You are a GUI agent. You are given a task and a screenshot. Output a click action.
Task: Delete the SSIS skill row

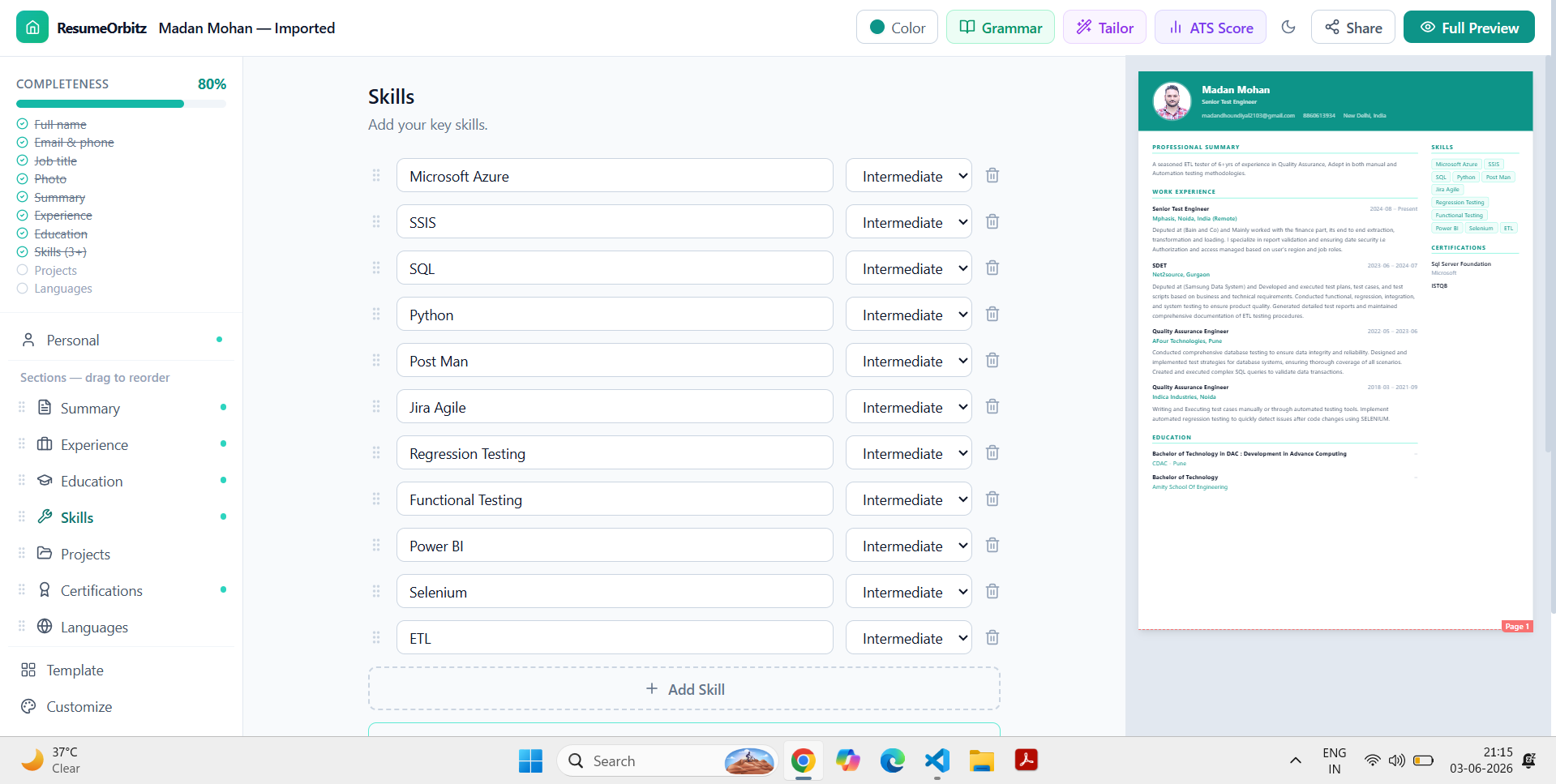point(992,221)
